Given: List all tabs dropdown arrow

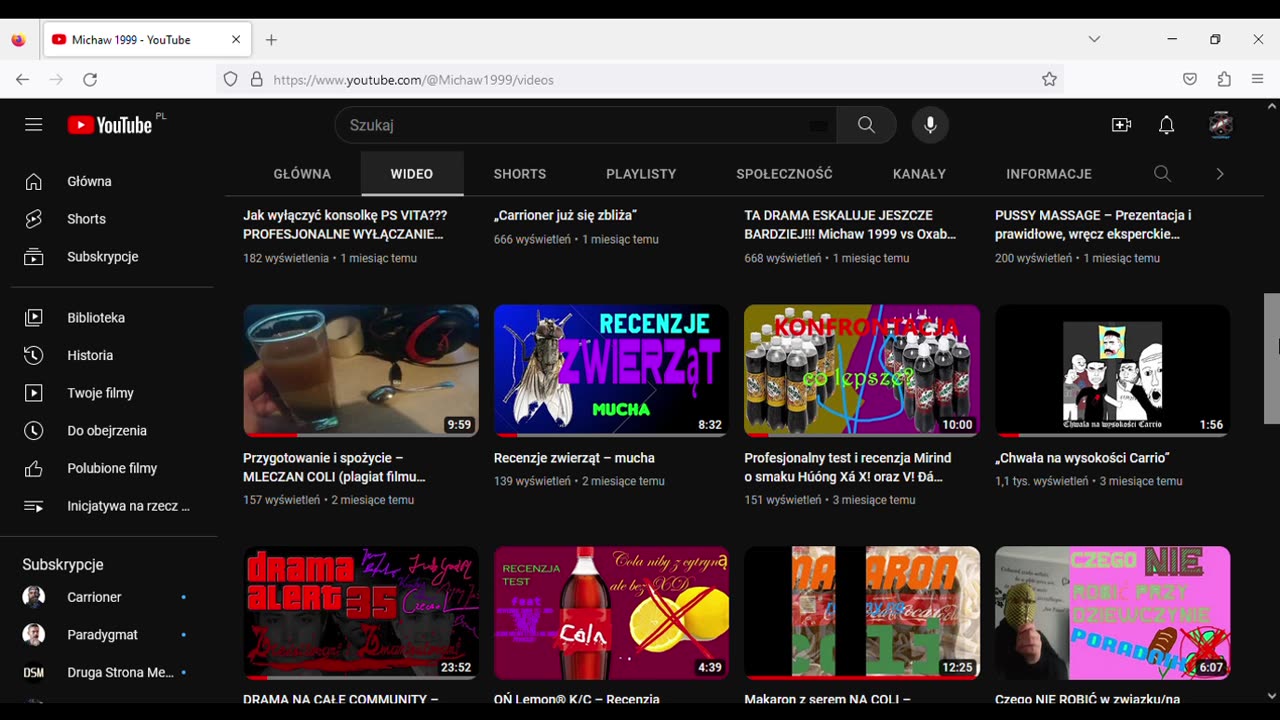Looking at the screenshot, I should coord(1094,39).
